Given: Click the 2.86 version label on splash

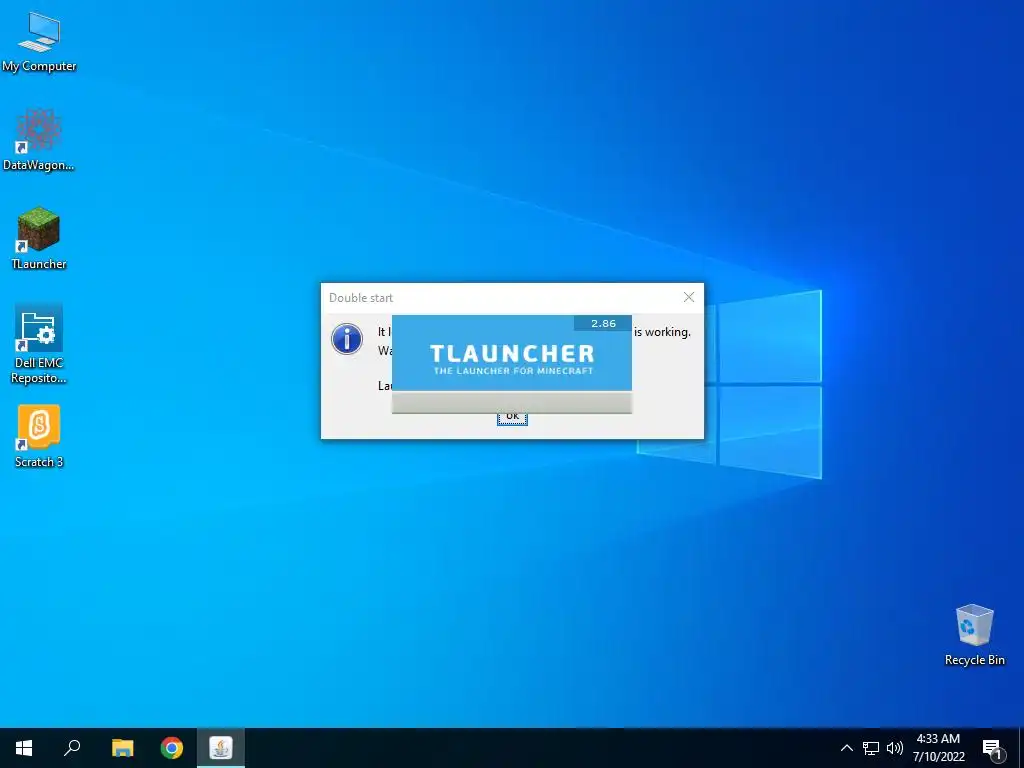Looking at the screenshot, I should pyautogui.click(x=603, y=323).
